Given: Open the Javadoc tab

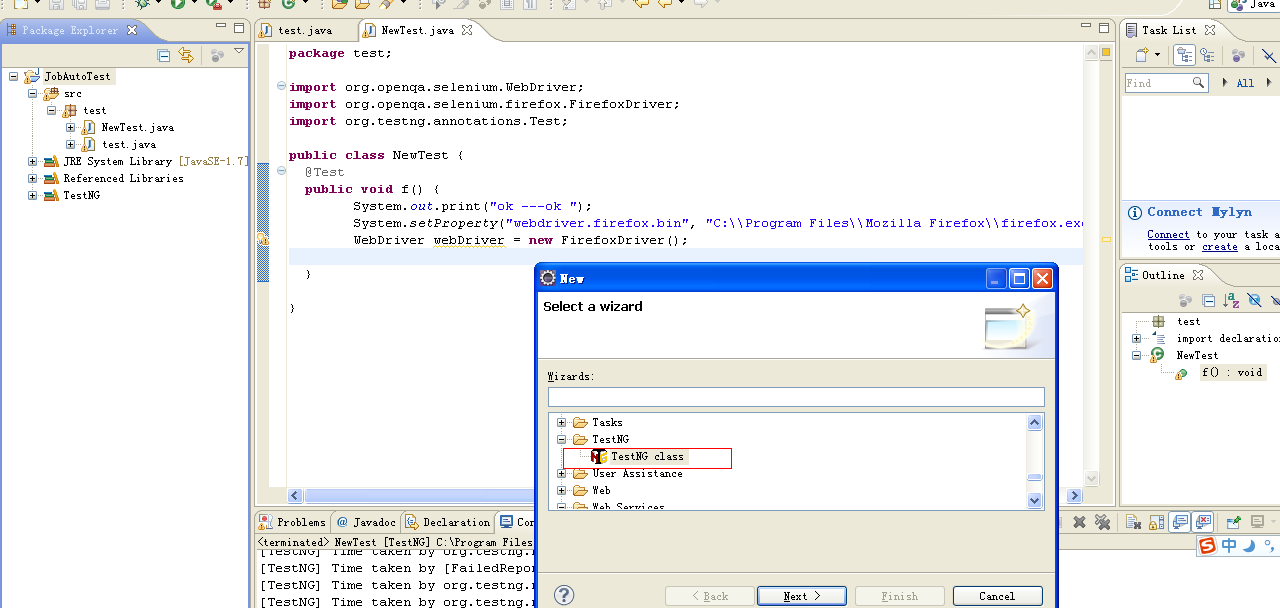Looking at the screenshot, I should (366, 522).
